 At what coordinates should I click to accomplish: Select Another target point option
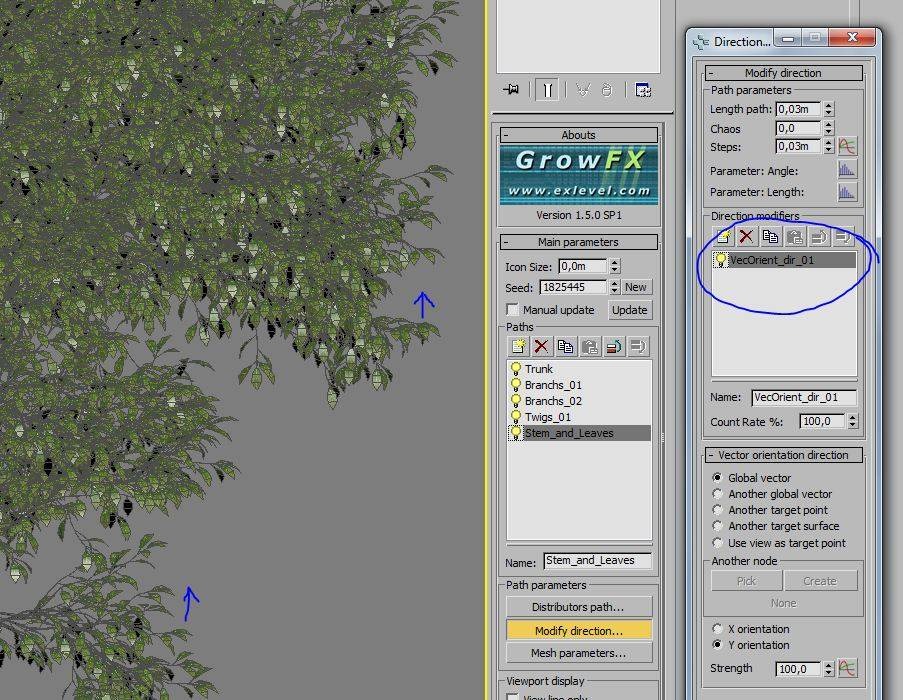717,510
